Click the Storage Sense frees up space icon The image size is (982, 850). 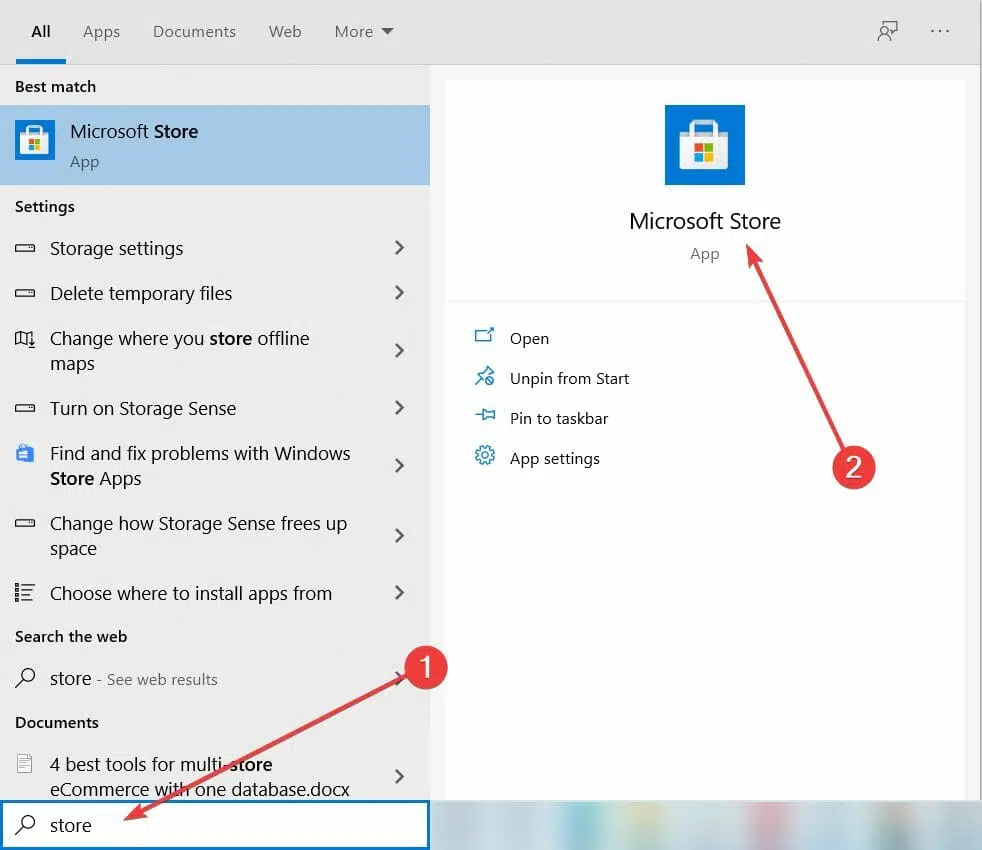pos(25,523)
